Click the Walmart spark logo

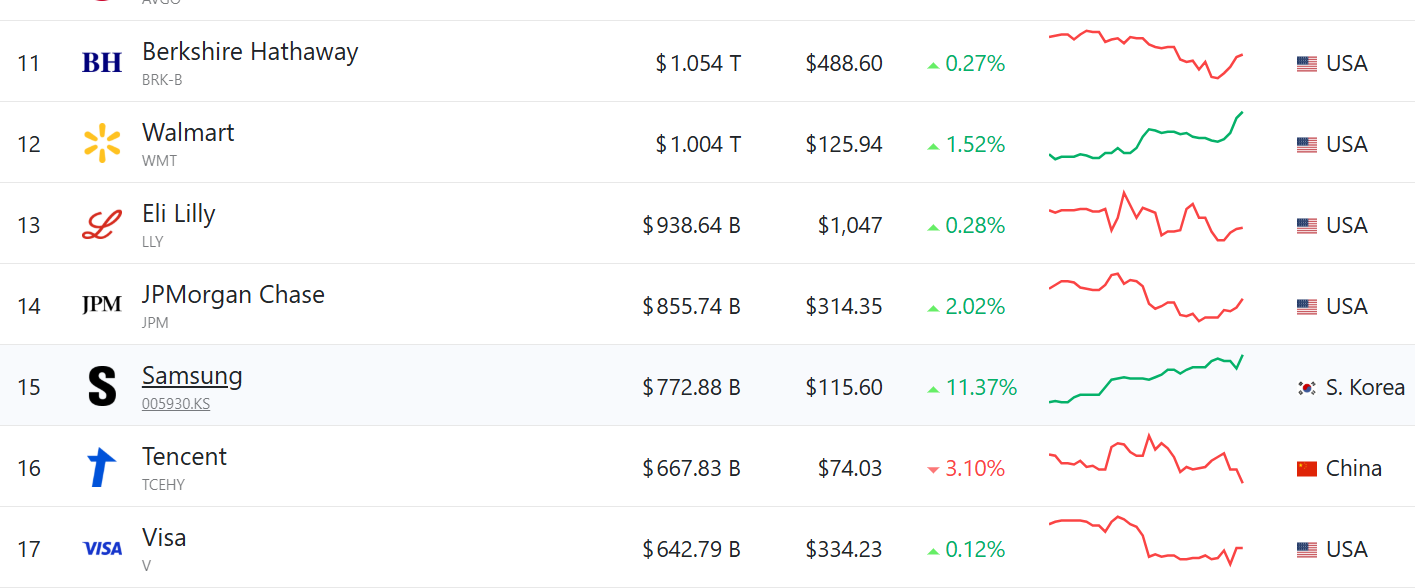point(102,144)
